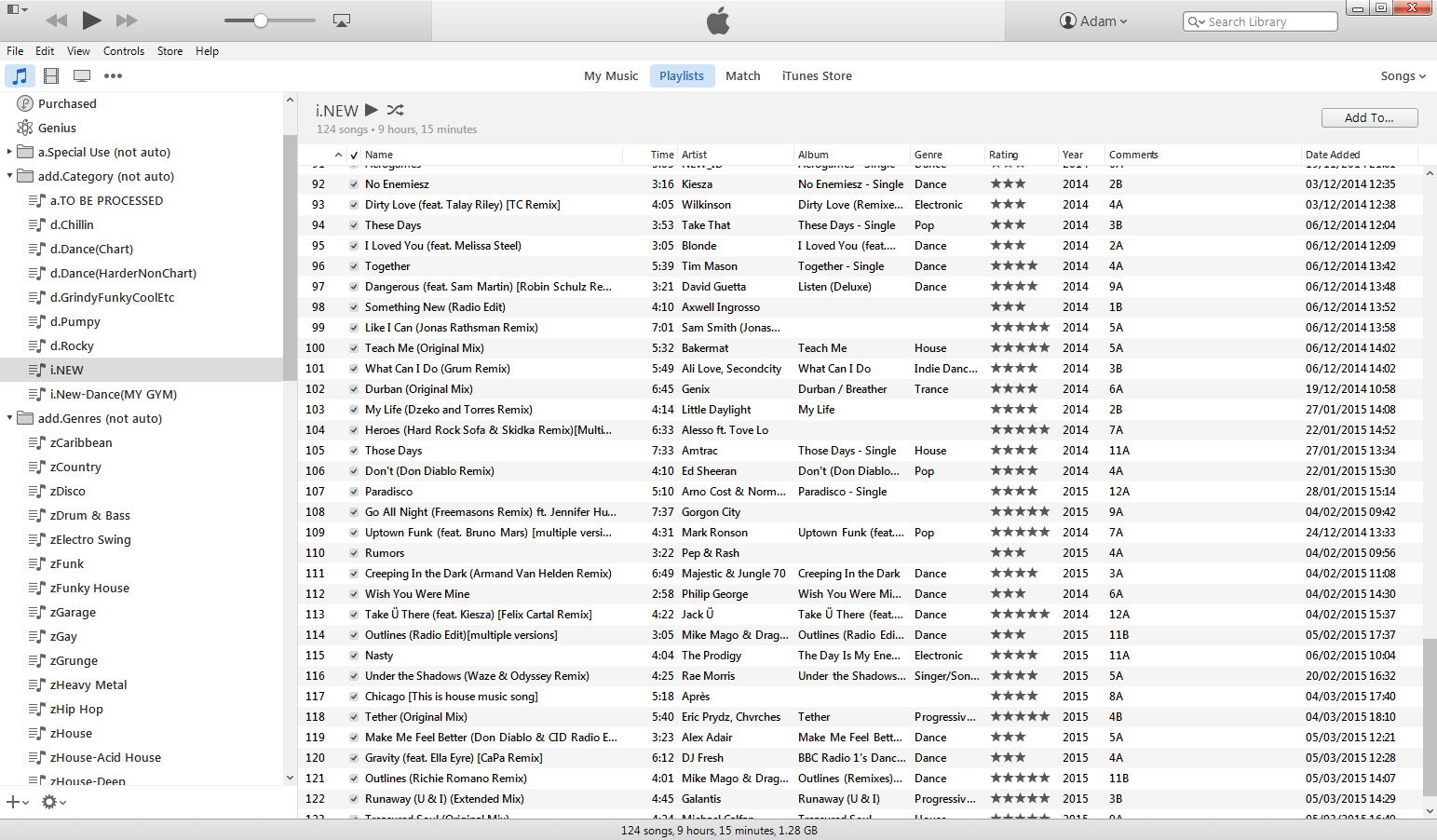Viewport: 1437px width, 840px height.
Task: Click the zHip Hop playlist icon
Action: 36,709
